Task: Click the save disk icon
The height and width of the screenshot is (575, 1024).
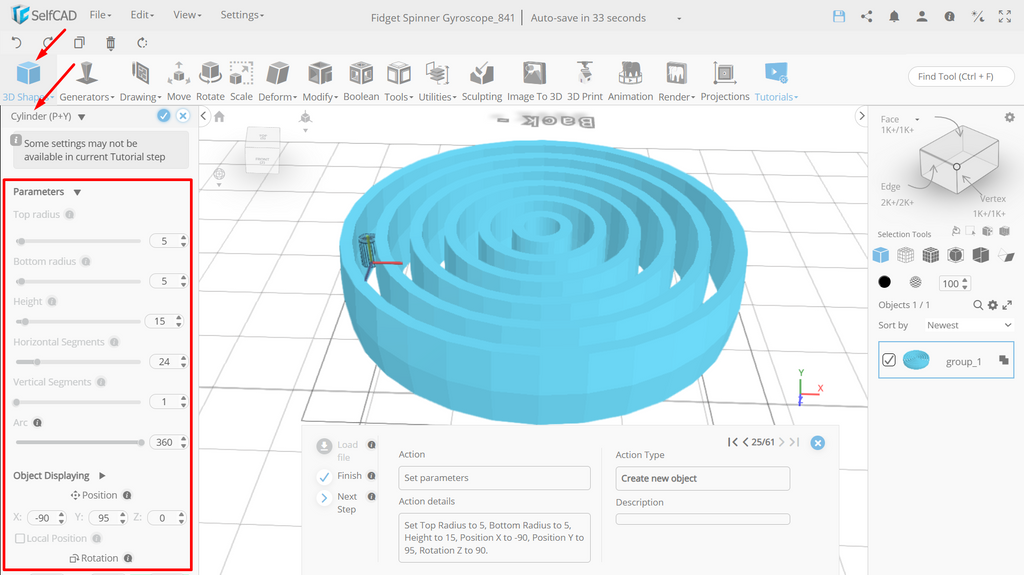Action: click(x=839, y=17)
